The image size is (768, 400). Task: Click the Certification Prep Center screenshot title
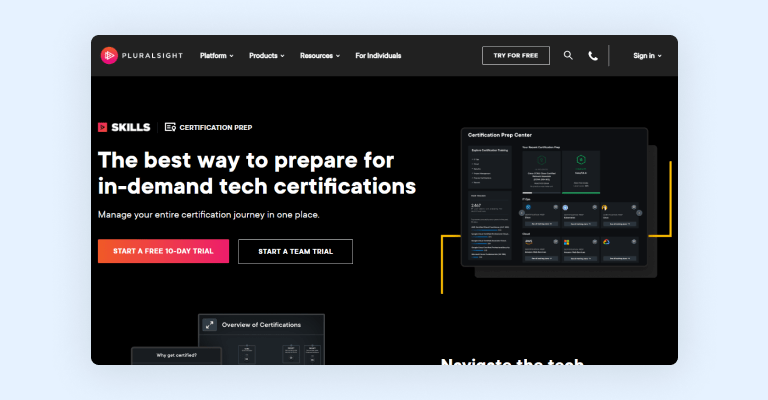coord(500,135)
